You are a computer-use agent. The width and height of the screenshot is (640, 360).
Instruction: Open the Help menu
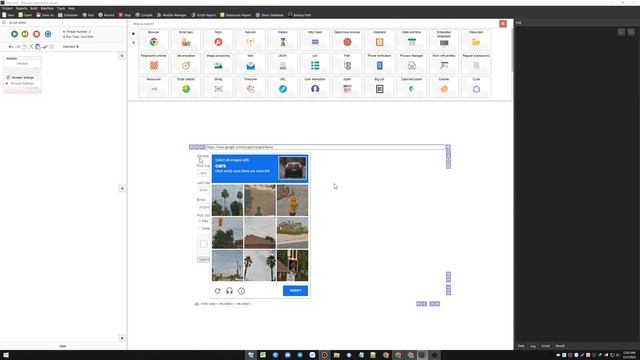pos(71,8)
